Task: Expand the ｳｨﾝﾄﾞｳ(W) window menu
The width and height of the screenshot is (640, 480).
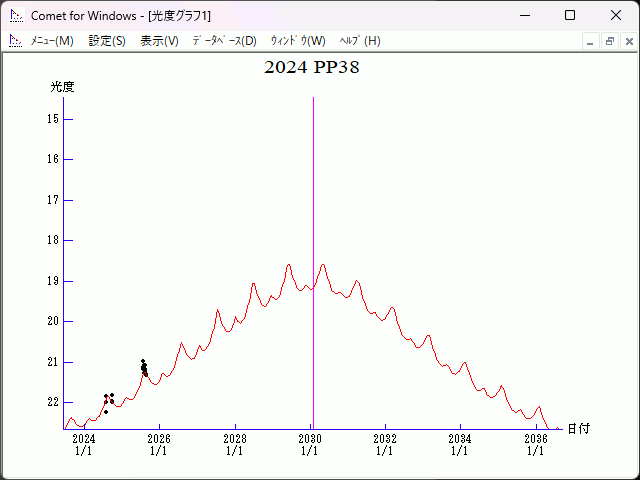Action: pyautogui.click(x=297, y=41)
